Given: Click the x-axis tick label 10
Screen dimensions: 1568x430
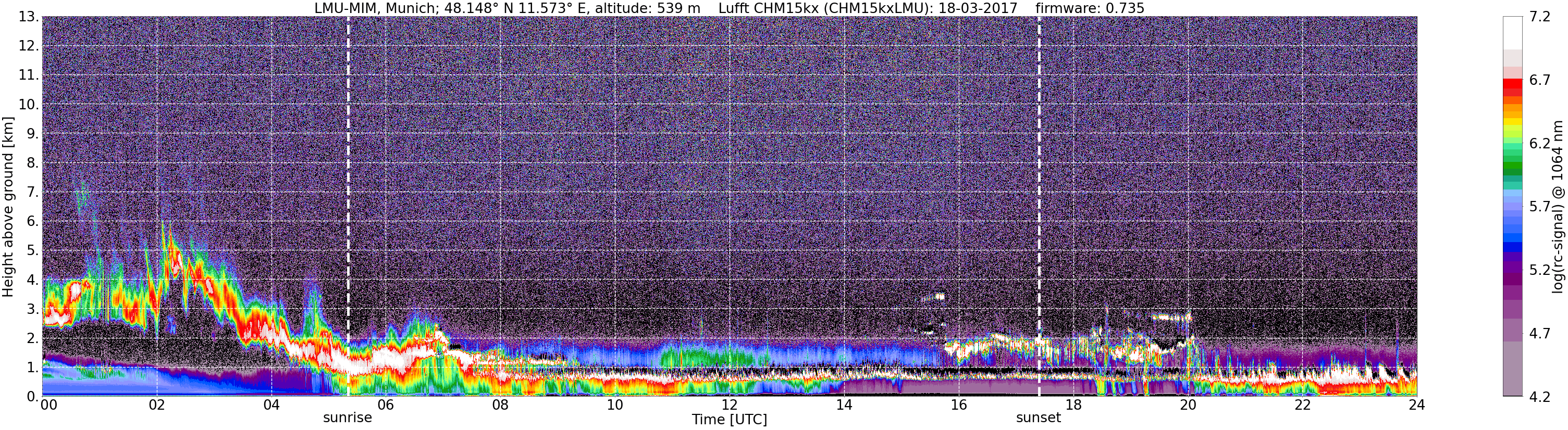Looking at the screenshot, I should pyautogui.click(x=615, y=405).
